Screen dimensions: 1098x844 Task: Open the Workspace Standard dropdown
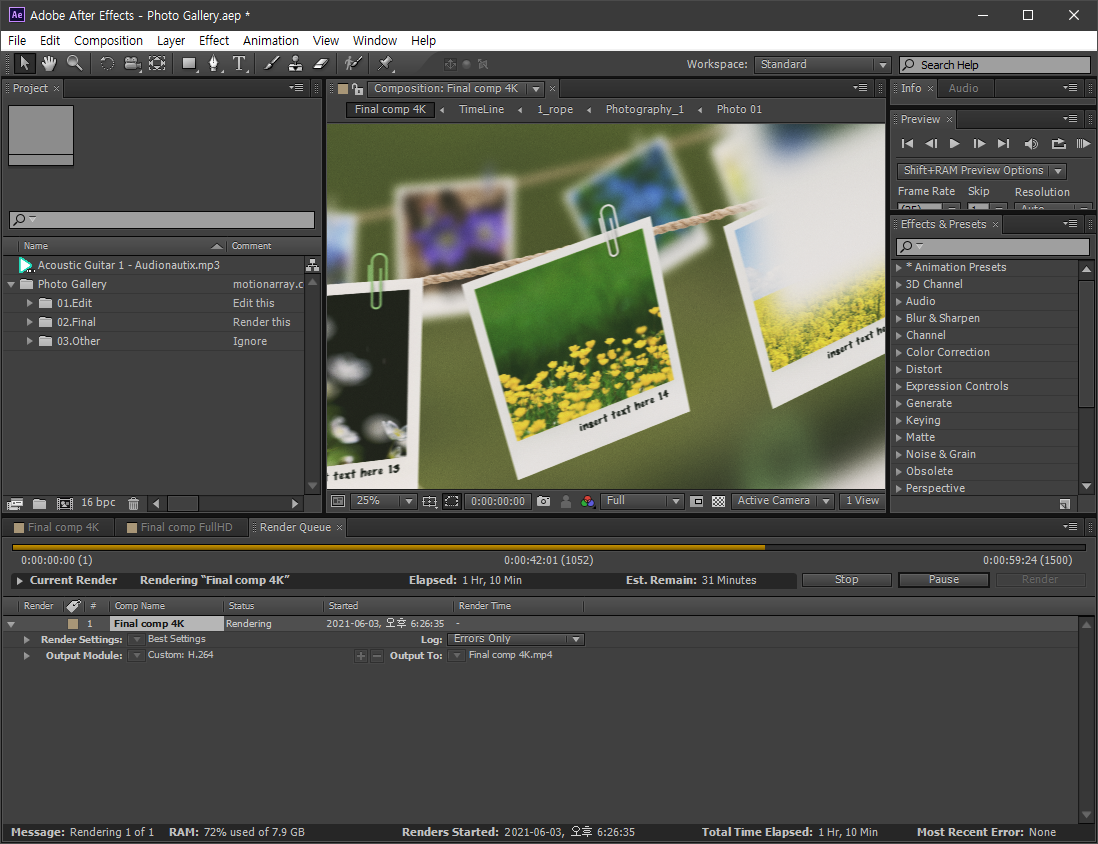pos(822,64)
